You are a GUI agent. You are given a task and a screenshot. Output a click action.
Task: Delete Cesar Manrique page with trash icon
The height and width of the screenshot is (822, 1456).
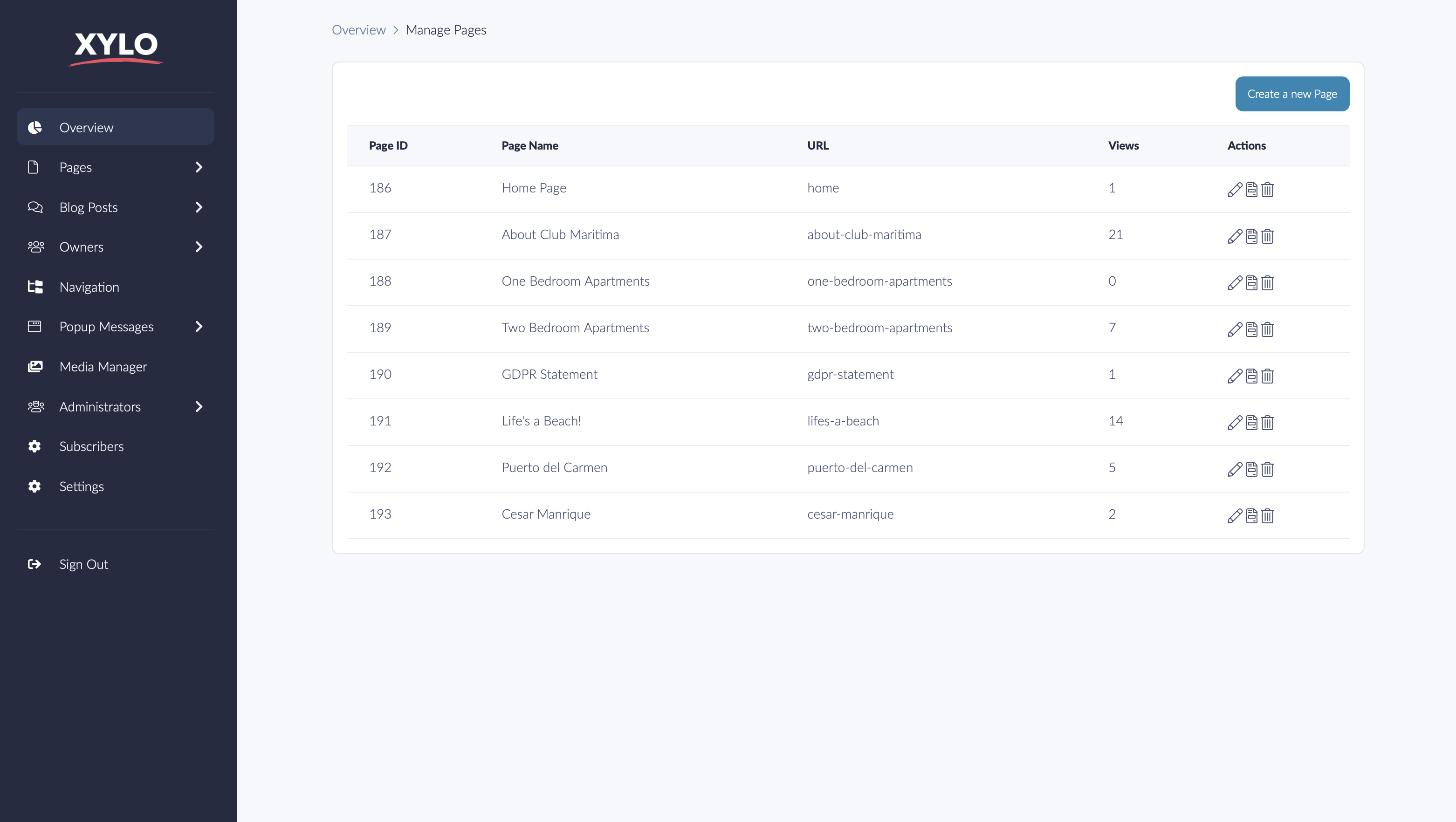(1267, 516)
